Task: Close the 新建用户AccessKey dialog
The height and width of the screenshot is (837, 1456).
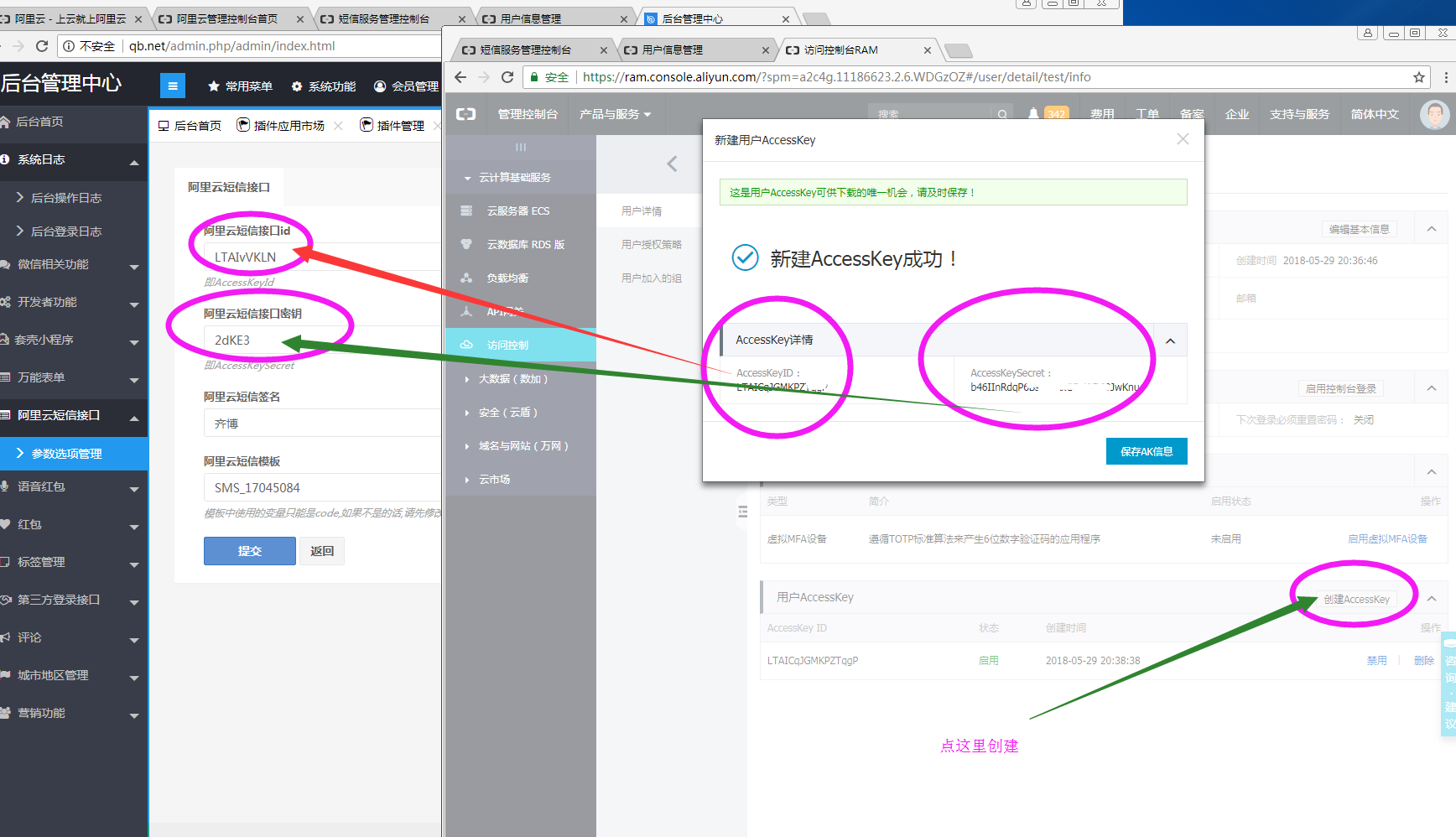Action: coord(1183,139)
